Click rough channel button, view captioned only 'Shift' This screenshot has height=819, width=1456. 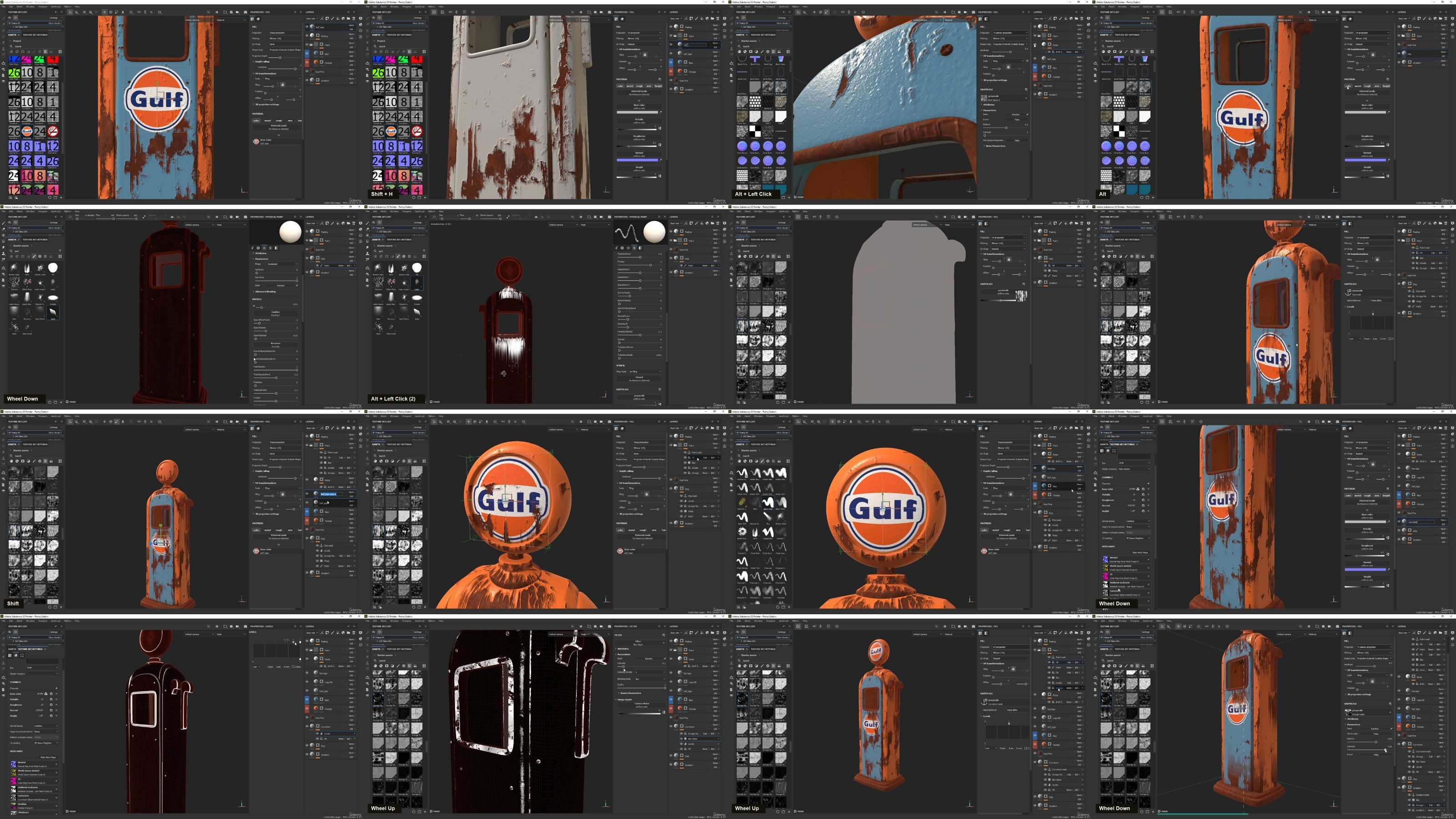279,530
